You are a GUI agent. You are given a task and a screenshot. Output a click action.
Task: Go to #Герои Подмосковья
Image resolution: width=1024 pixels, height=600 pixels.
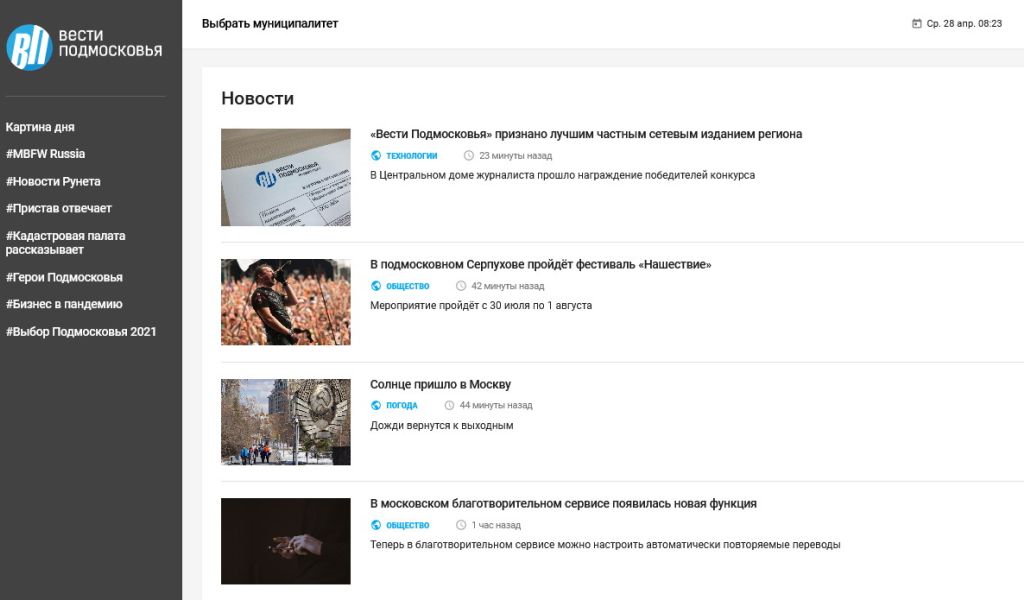(64, 277)
